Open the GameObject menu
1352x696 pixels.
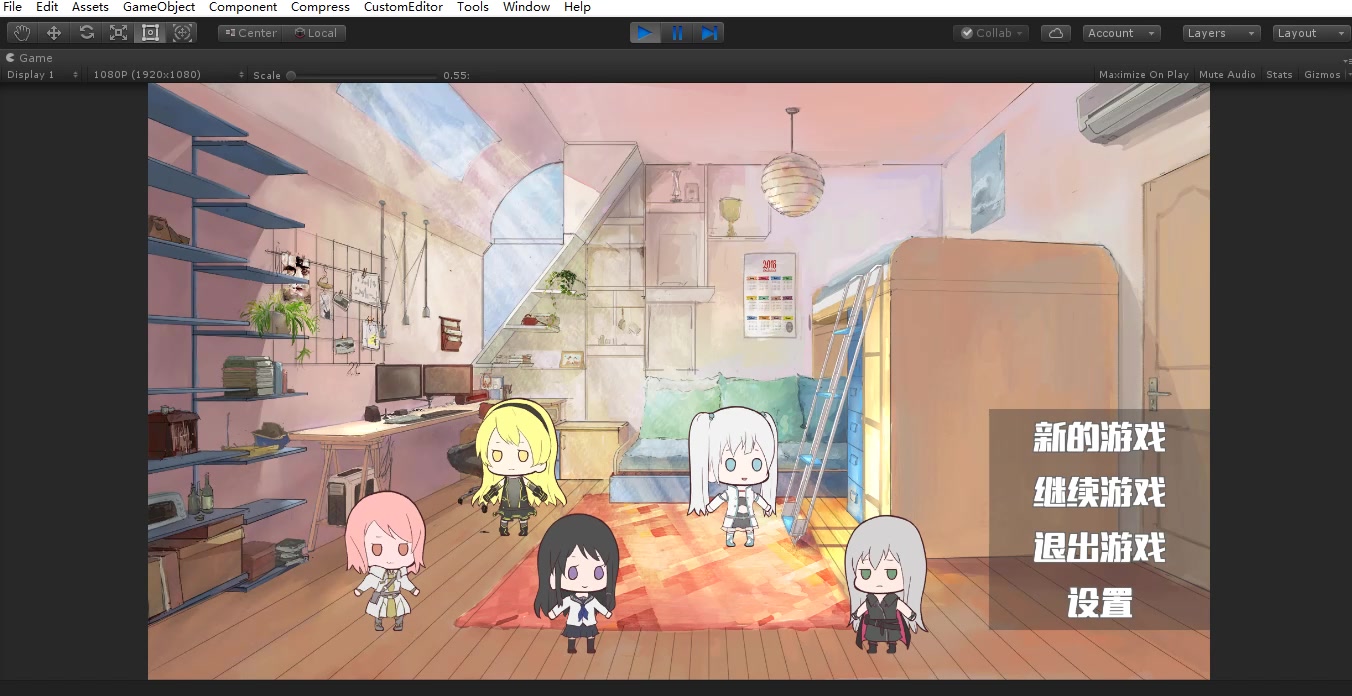coord(159,7)
